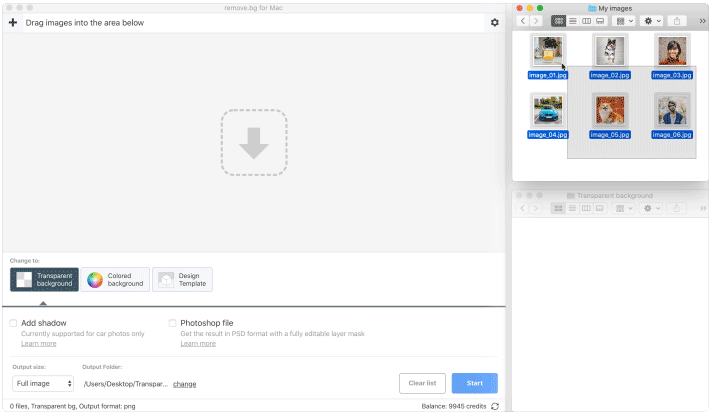Switch My images Finder to list view
The width and height of the screenshot is (711, 415).
(572, 21)
